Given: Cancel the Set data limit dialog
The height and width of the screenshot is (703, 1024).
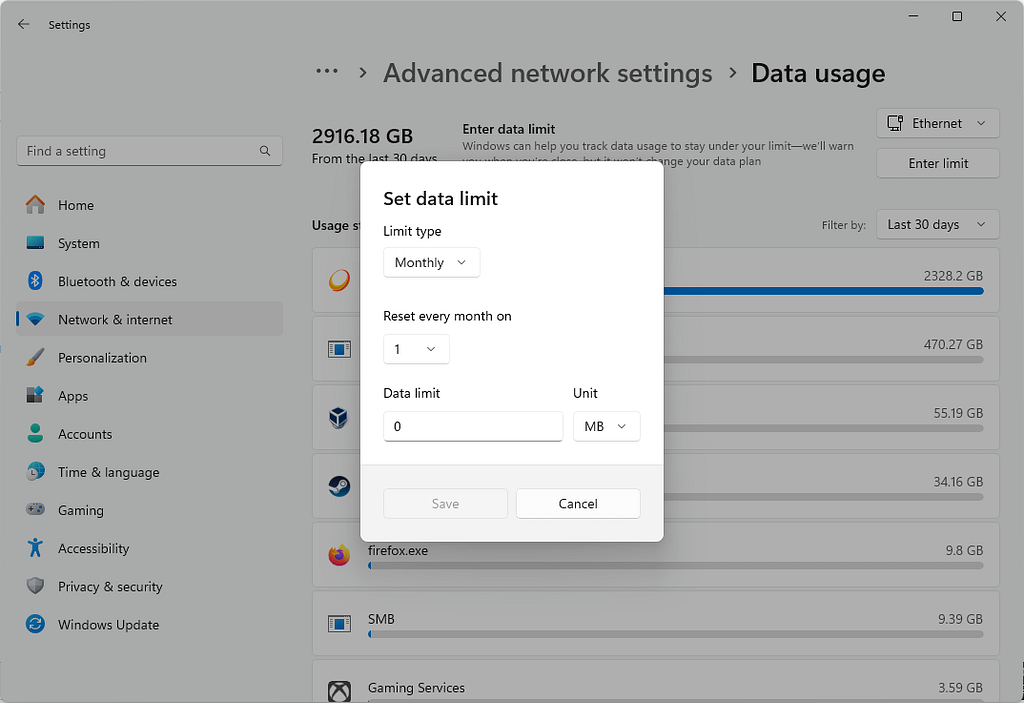Looking at the screenshot, I should [578, 503].
